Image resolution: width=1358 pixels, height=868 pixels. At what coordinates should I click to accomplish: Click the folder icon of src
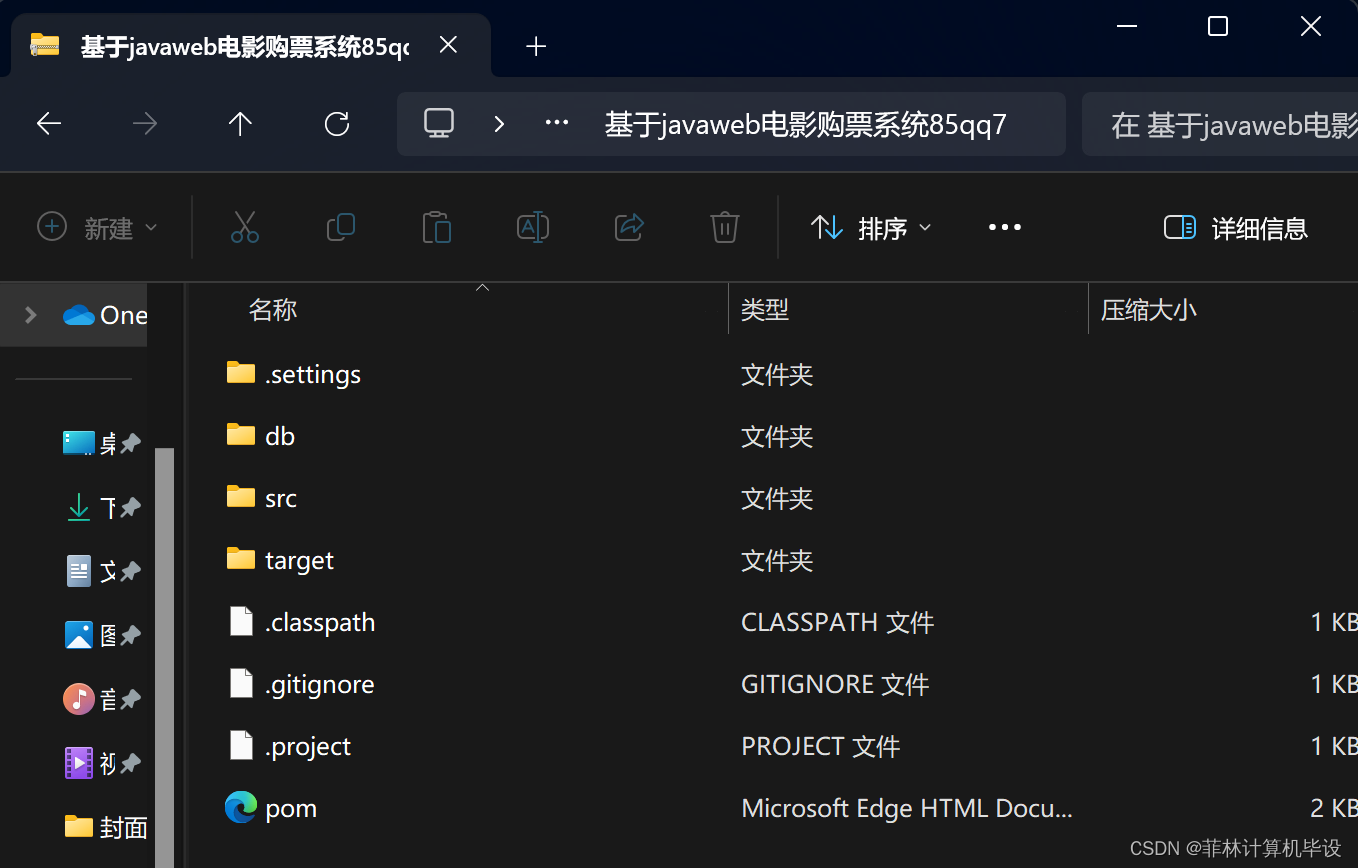(x=241, y=497)
